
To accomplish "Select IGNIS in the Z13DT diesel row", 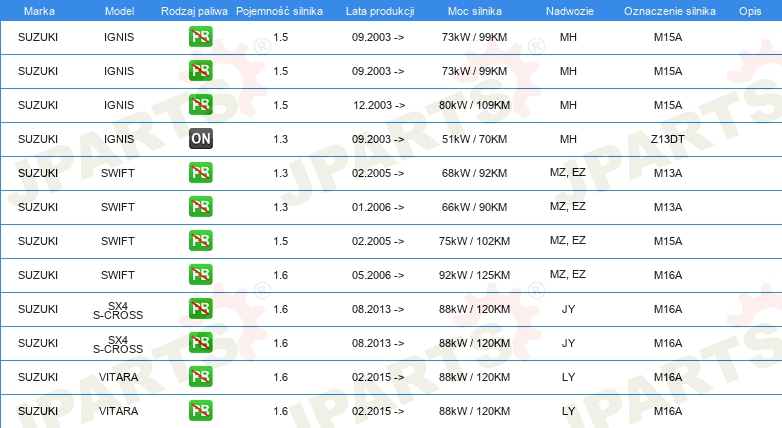I will click(x=119, y=139).
